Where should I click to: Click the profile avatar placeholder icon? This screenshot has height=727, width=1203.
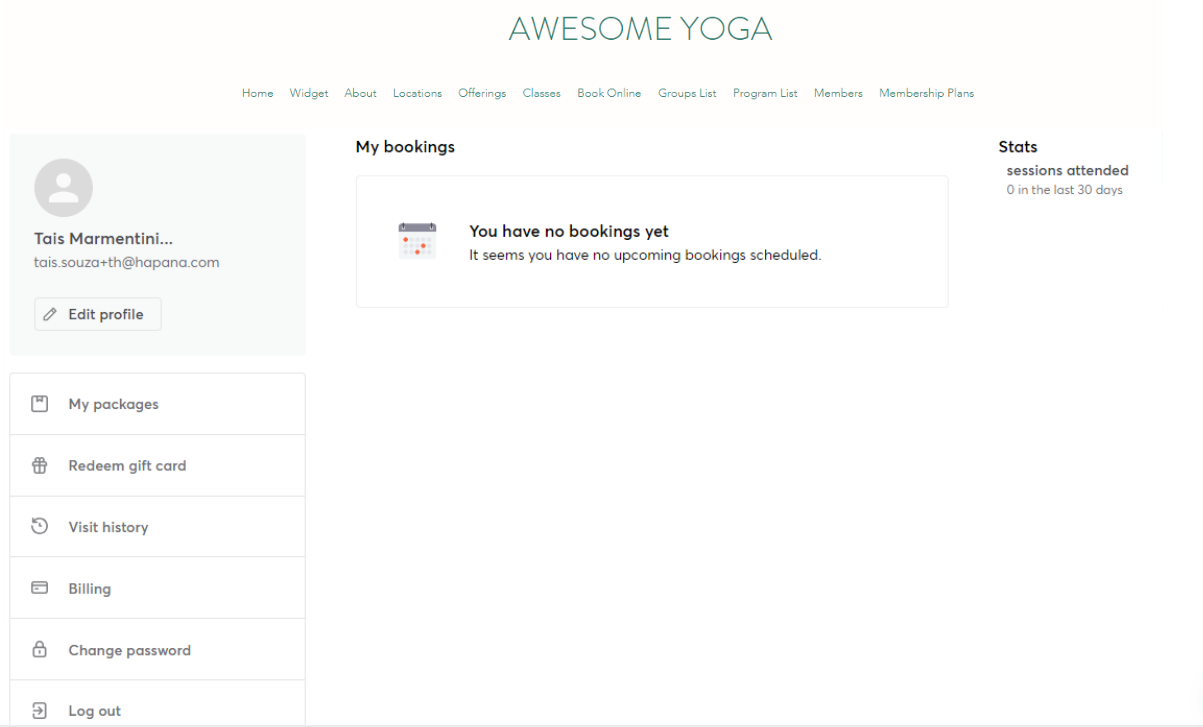[63, 188]
